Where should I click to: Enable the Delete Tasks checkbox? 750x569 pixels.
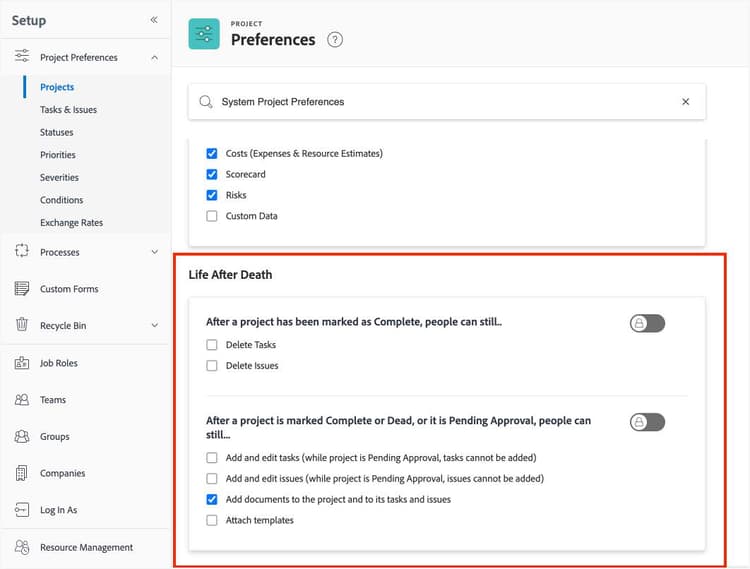tap(212, 345)
